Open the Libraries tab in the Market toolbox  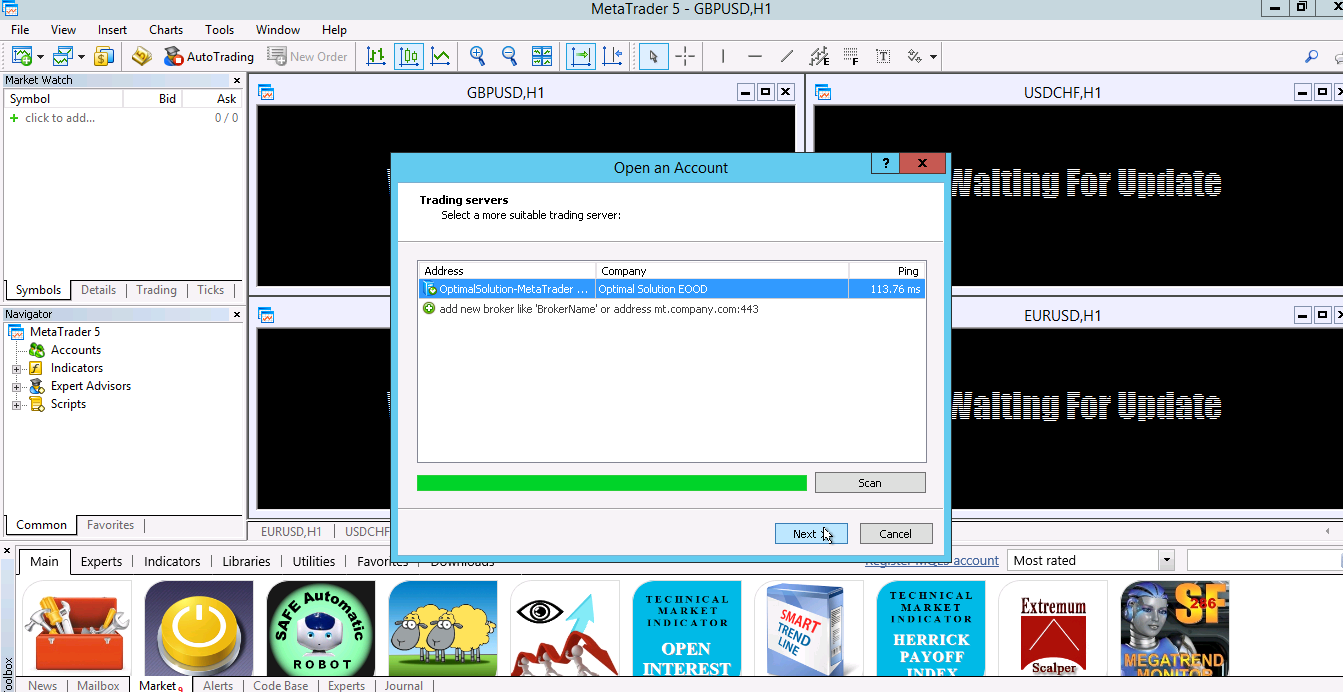[246, 561]
